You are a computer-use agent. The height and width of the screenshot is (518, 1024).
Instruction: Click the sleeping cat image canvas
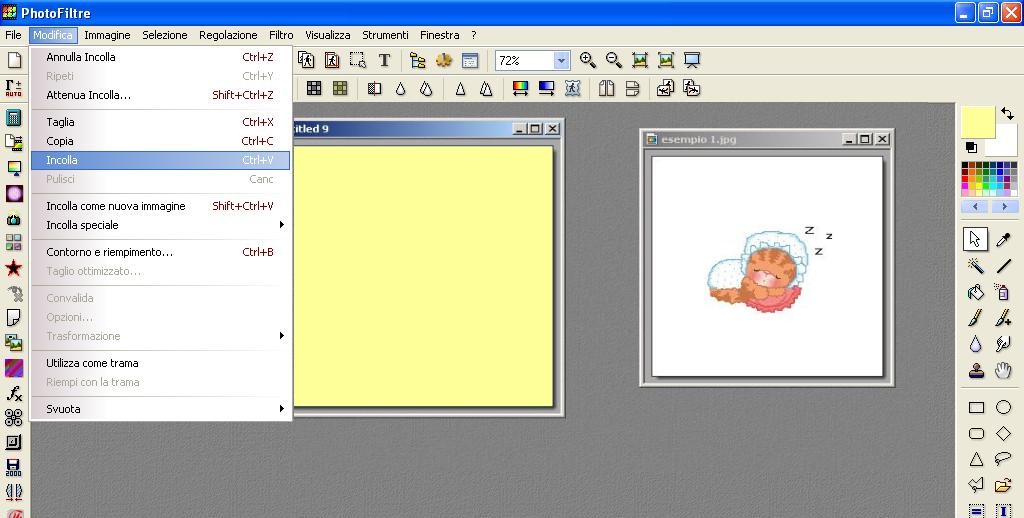(x=767, y=266)
